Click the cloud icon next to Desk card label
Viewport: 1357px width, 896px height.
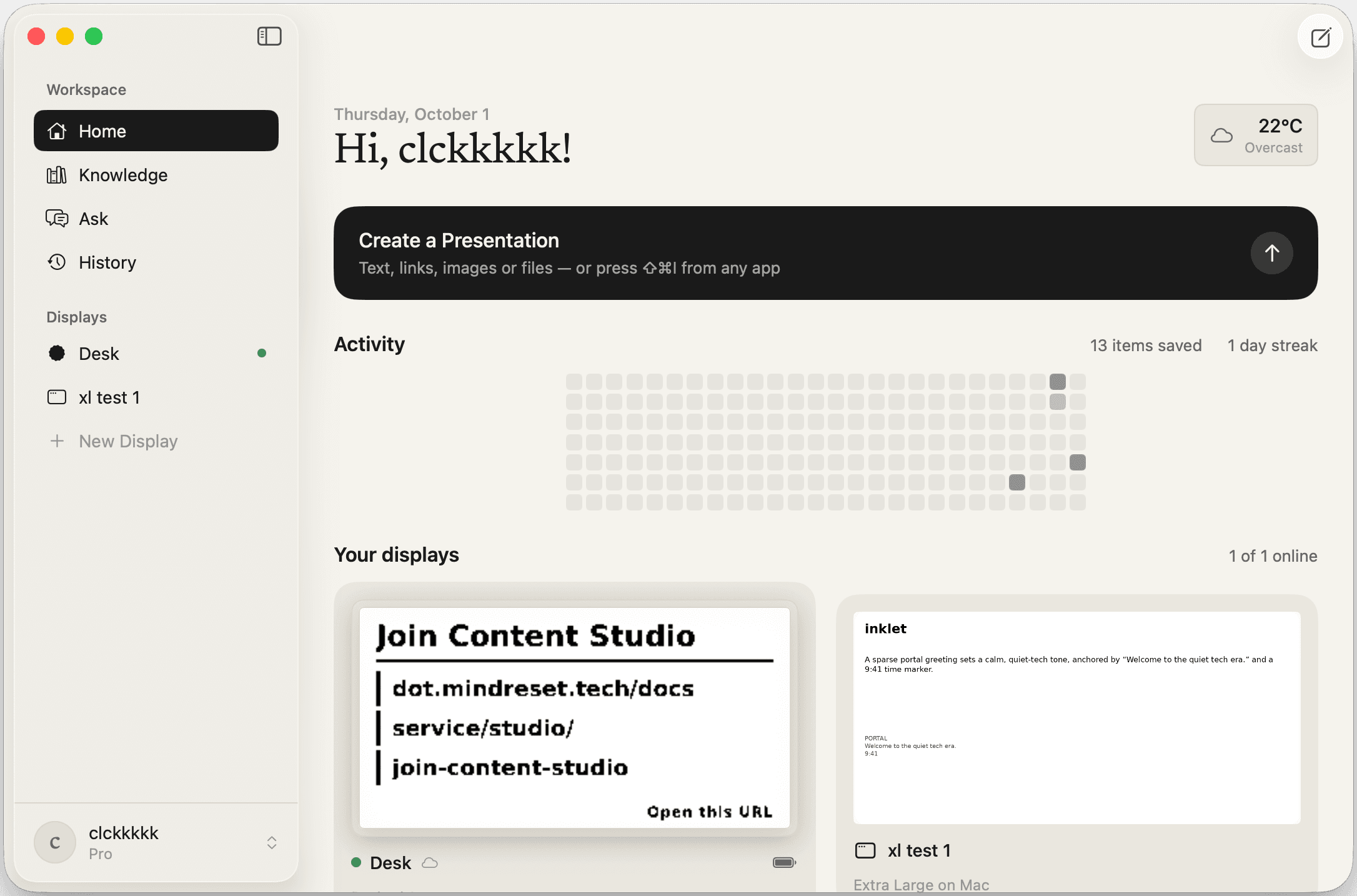tap(430, 863)
